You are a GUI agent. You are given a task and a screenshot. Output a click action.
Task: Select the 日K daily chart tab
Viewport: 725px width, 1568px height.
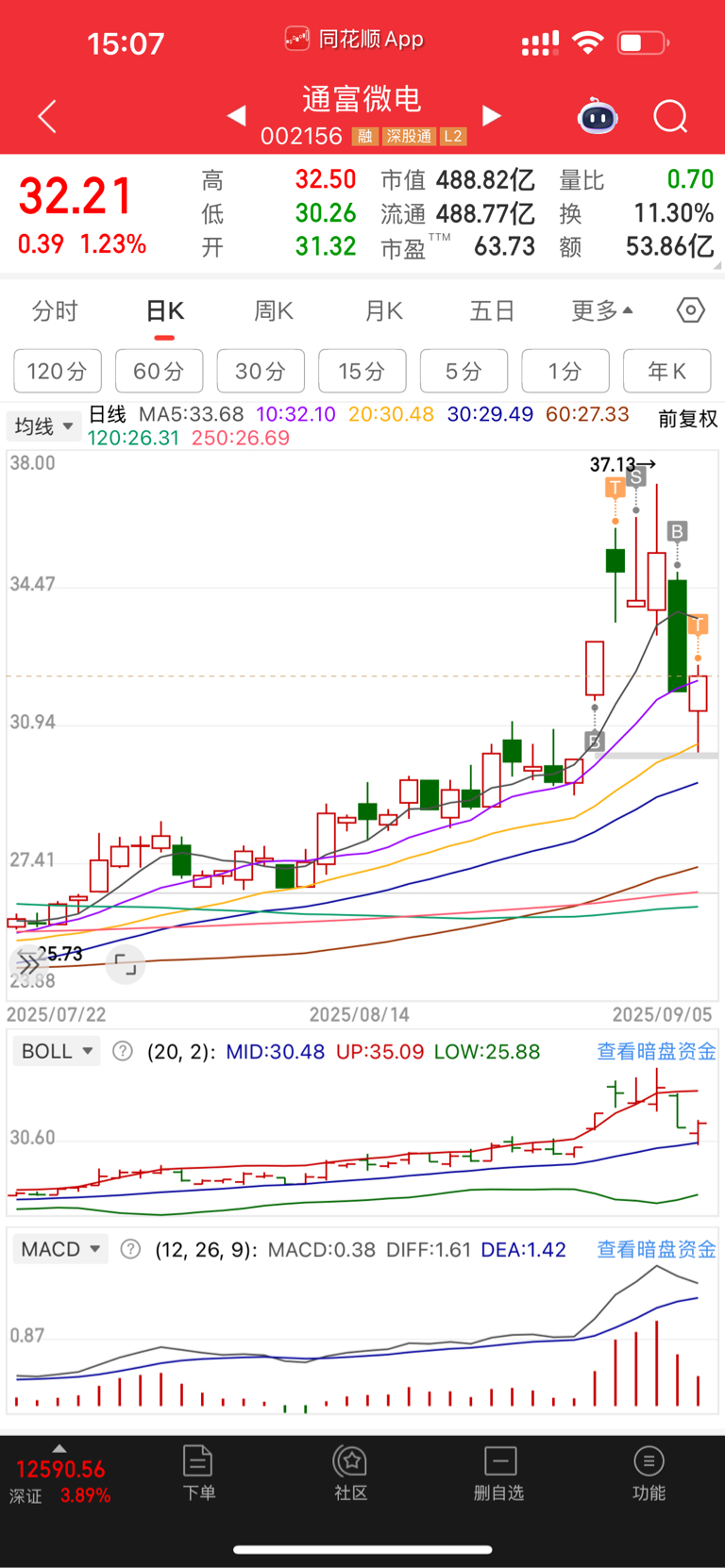(x=165, y=310)
